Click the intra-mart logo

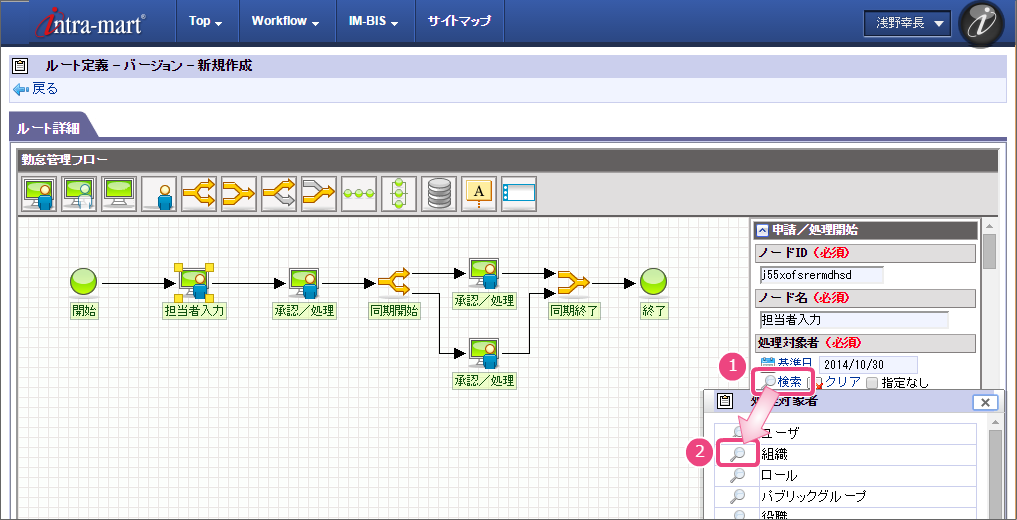pyautogui.click(x=90, y=22)
